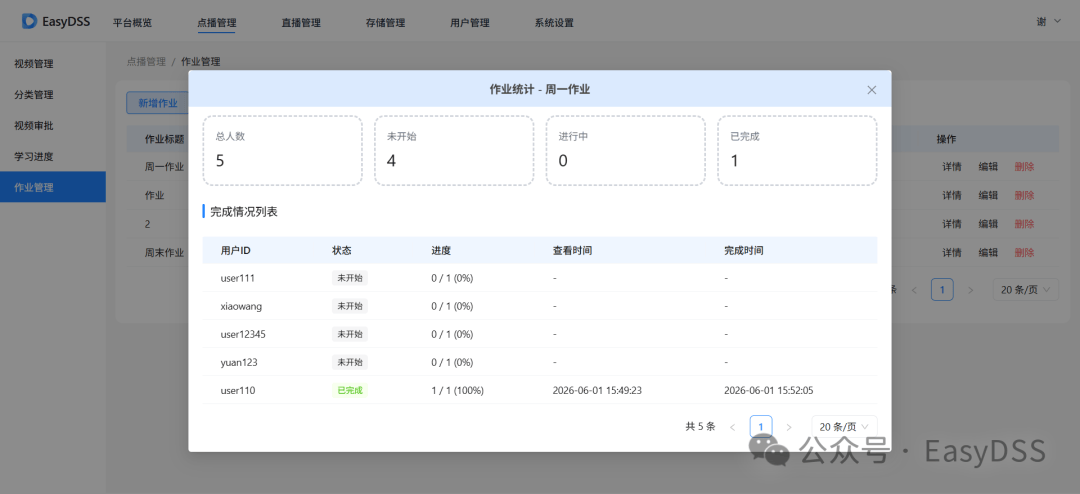Click the 完成时间 column header
The width and height of the screenshot is (1080, 494).
click(x=743, y=251)
